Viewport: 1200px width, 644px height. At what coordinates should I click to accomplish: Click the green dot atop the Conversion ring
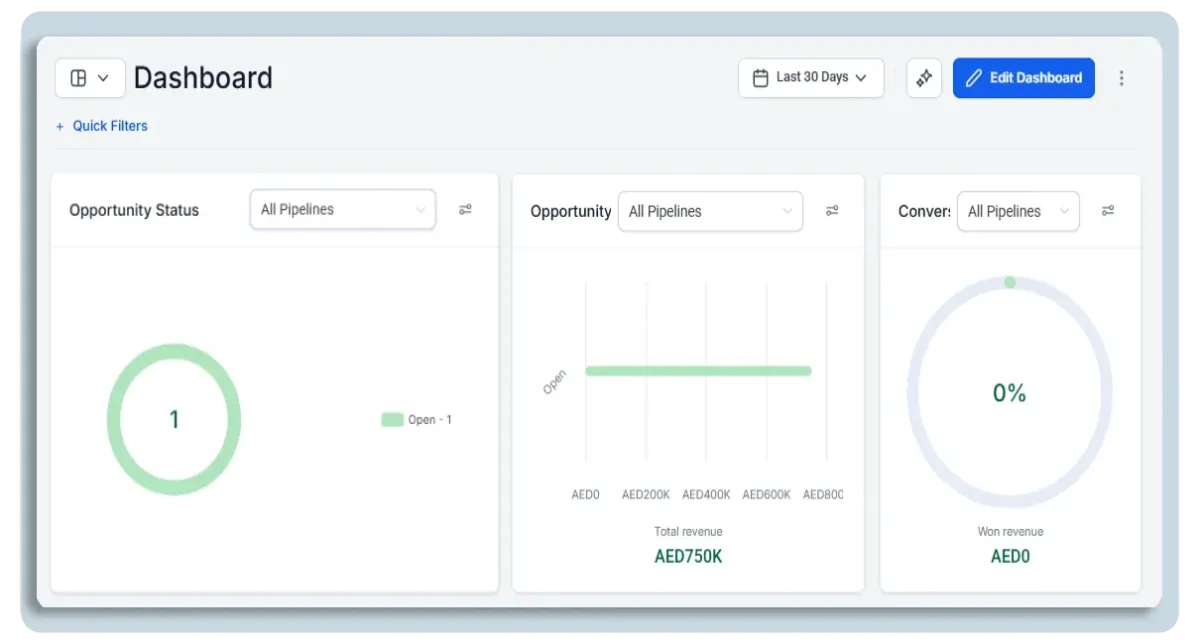pos(1009,283)
